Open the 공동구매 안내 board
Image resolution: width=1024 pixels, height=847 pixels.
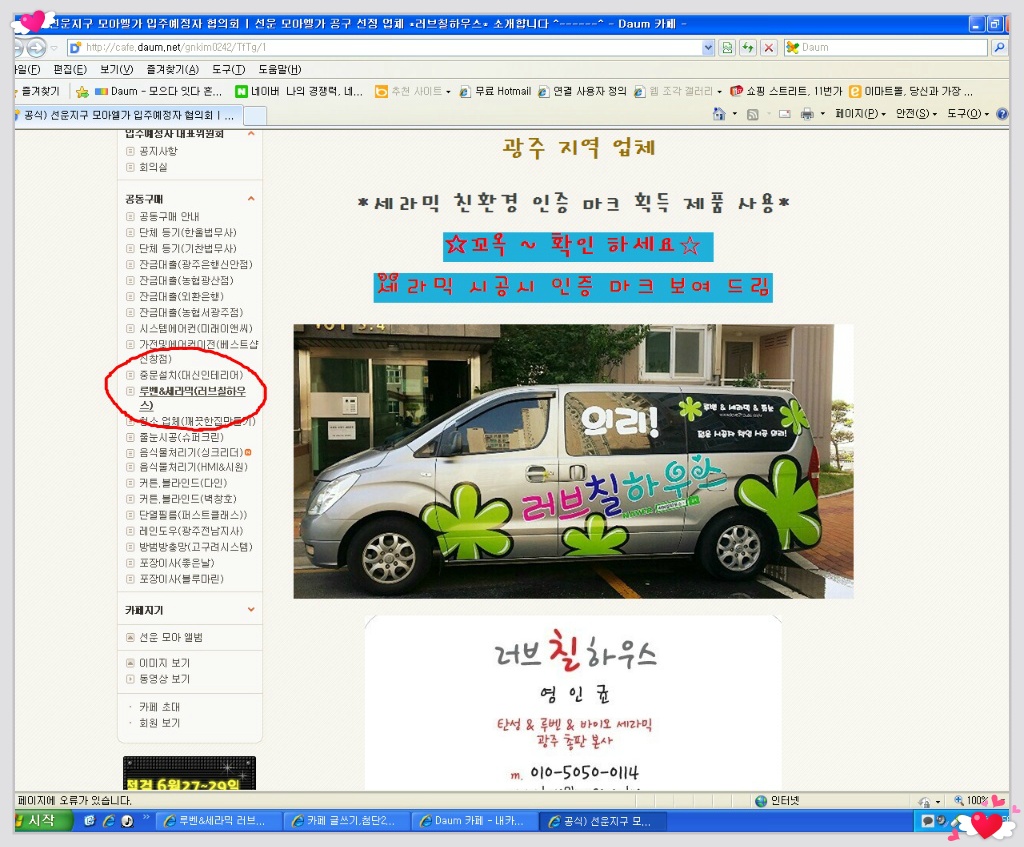[169, 216]
